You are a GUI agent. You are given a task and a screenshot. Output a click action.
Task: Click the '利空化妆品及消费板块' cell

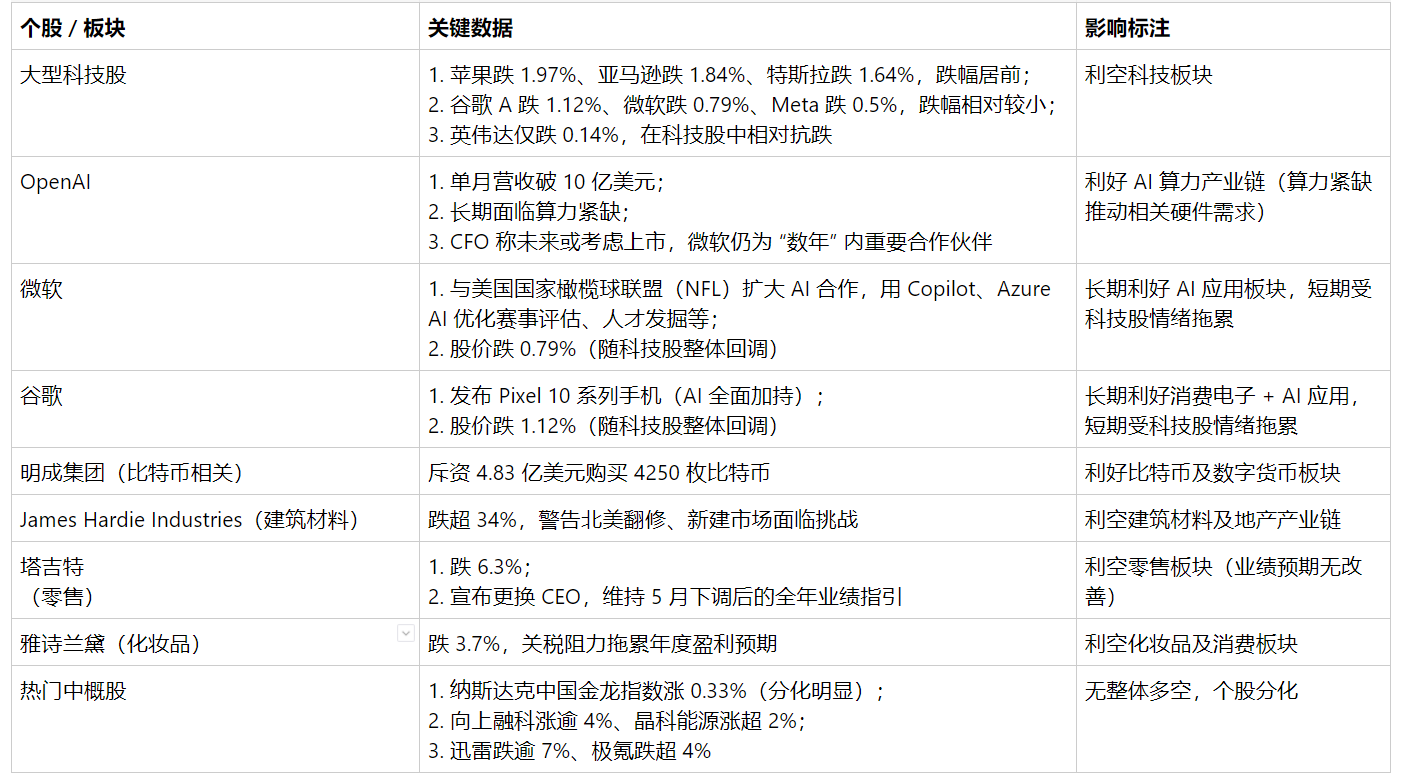pos(1233,642)
